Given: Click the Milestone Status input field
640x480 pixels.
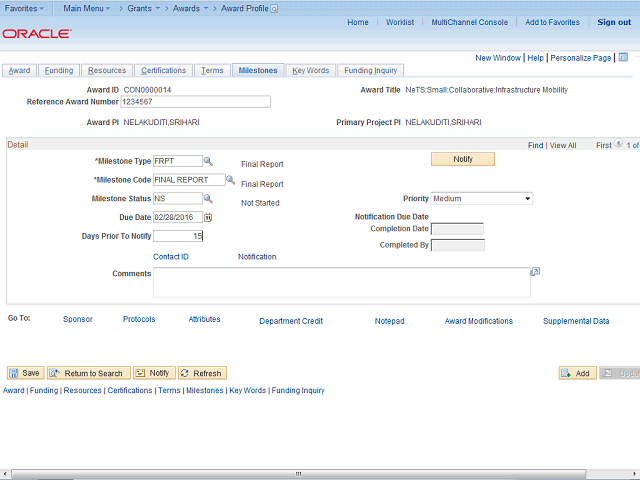Looking at the screenshot, I should (x=178, y=199).
